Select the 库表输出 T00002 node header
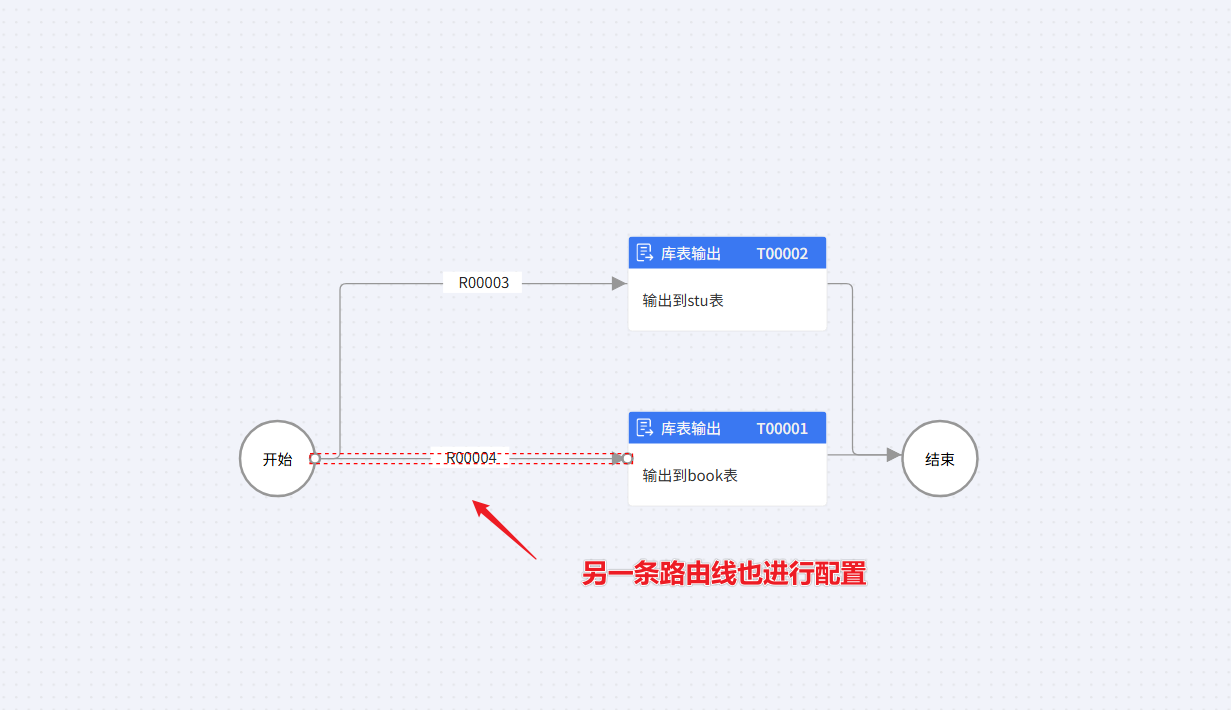The height and width of the screenshot is (710, 1231). [727, 253]
